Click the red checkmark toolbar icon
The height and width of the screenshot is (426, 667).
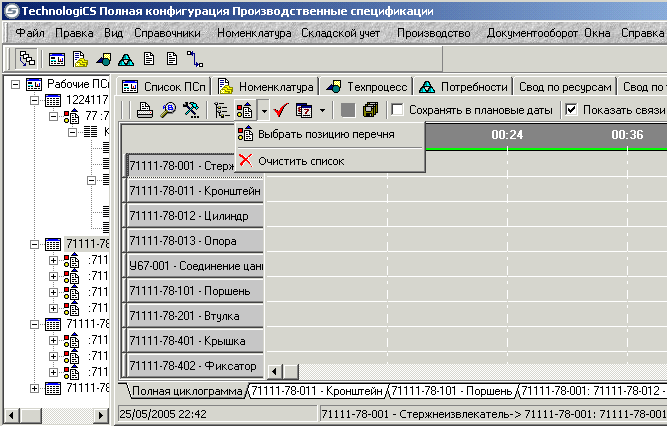point(281,110)
